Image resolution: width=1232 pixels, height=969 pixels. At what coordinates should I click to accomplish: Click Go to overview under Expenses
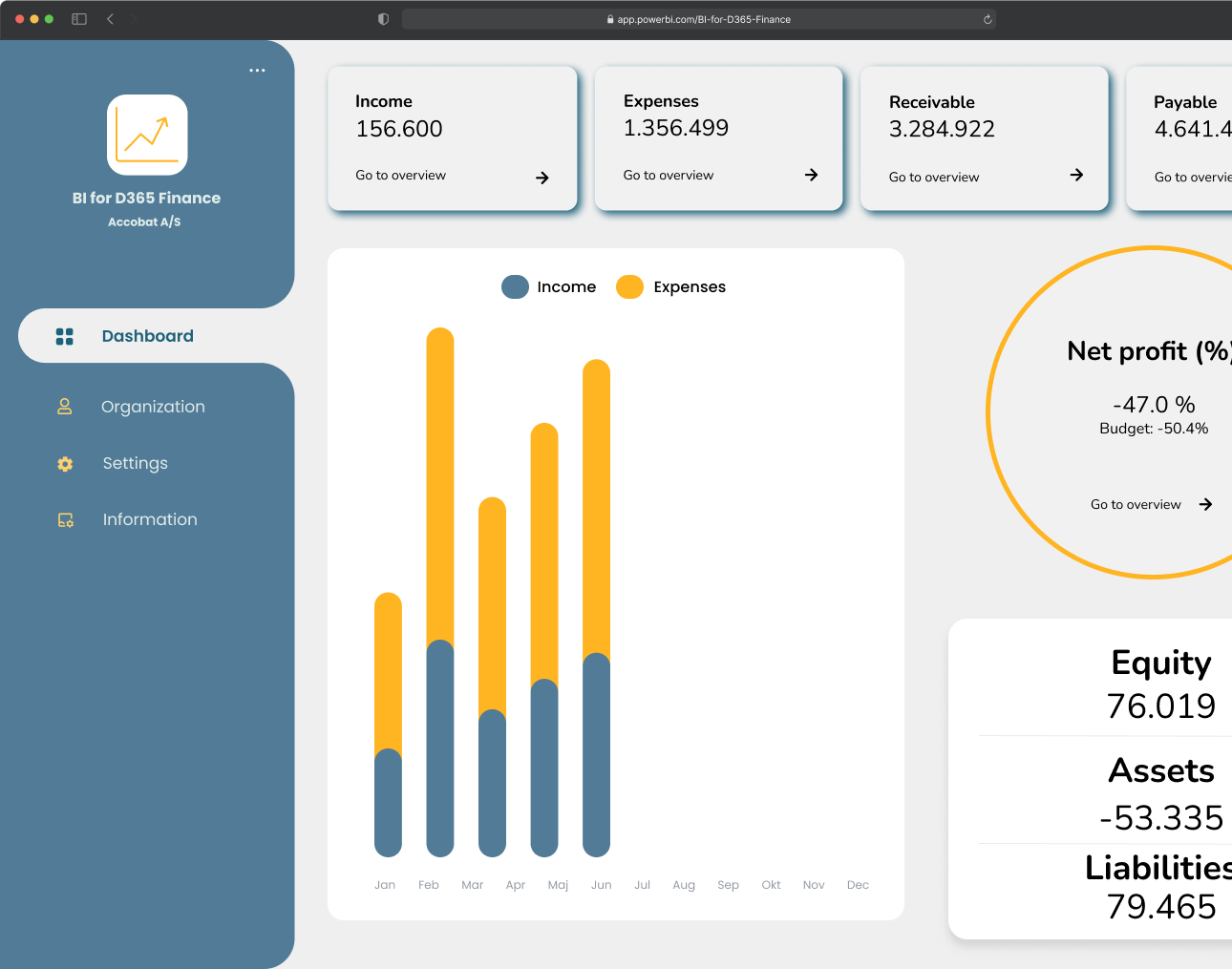point(669,176)
